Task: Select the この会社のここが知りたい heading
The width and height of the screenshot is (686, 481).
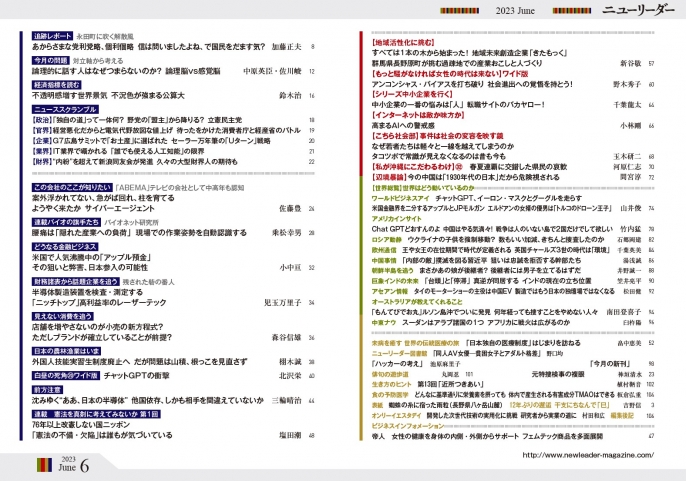Action: [71, 186]
